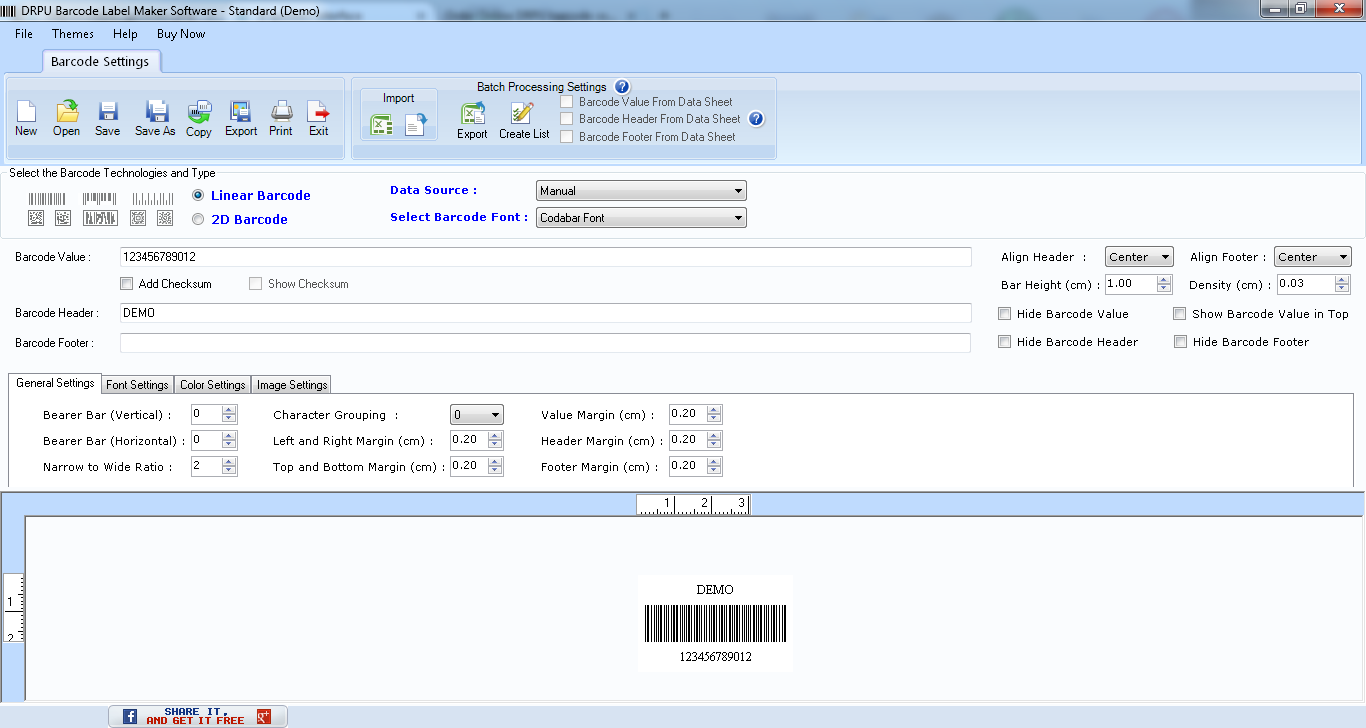The height and width of the screenshot is (728, 1366).
Task: Select 2D Barcode radio button
Action: click(x=198, y=219)
